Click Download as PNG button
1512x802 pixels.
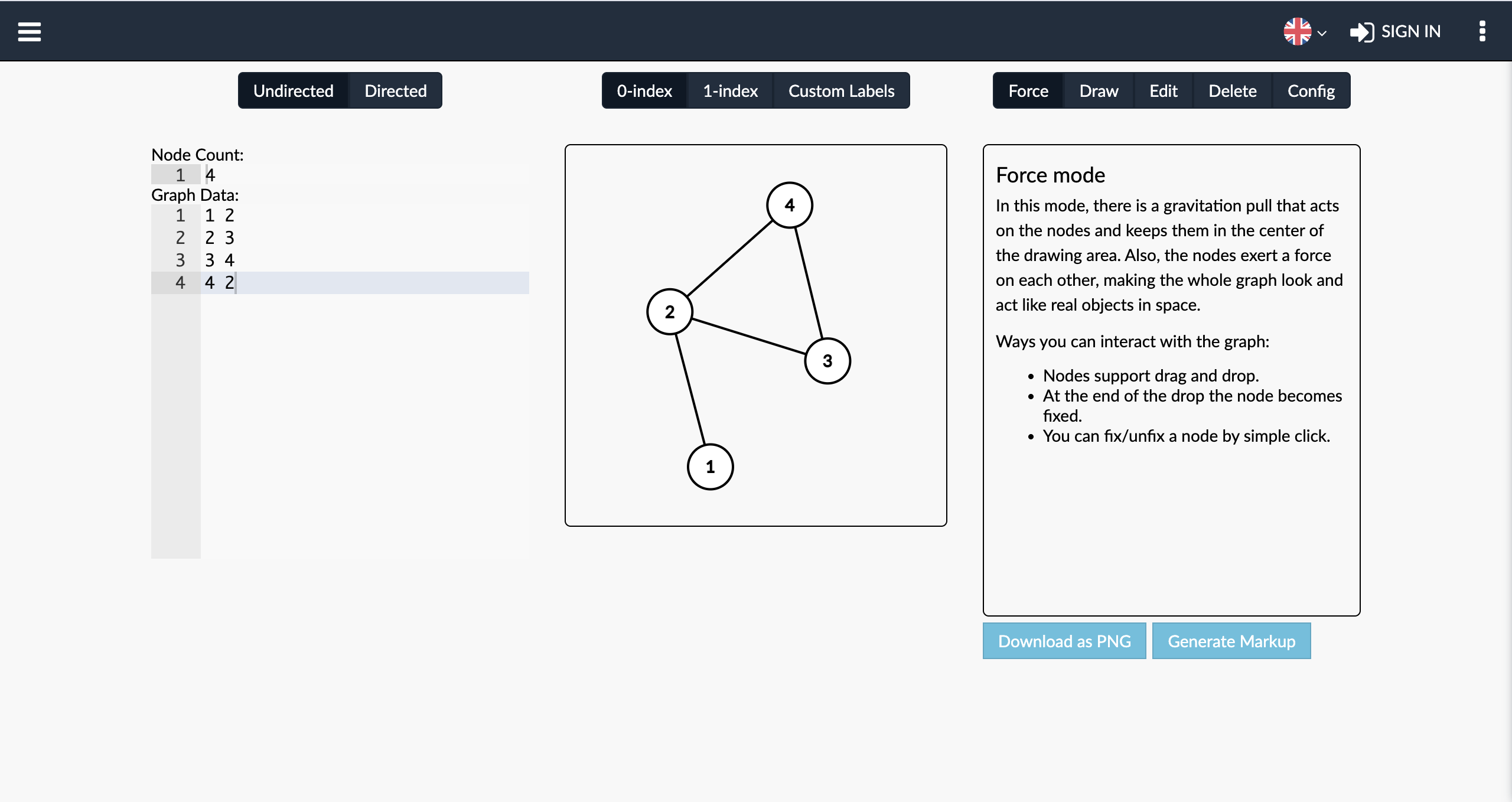[x=1064, y=641]
